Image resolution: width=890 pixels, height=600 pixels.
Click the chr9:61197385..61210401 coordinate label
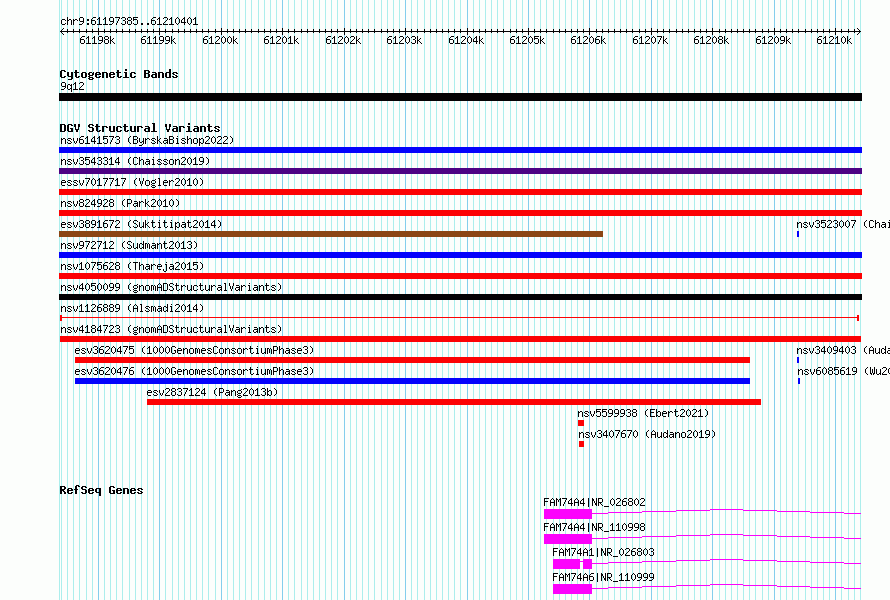[129, 21]
